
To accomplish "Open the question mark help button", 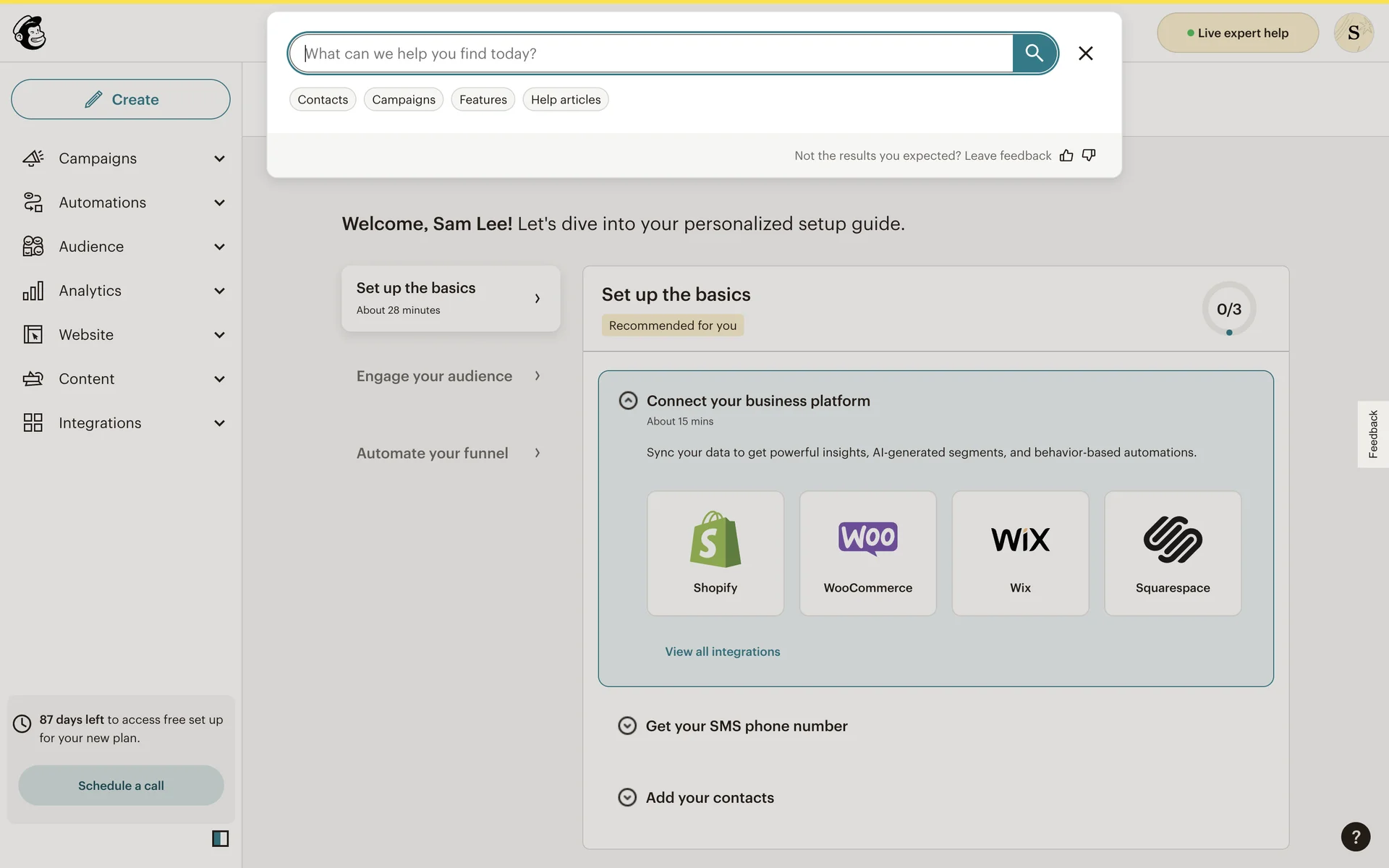I will pos(1355,836).
